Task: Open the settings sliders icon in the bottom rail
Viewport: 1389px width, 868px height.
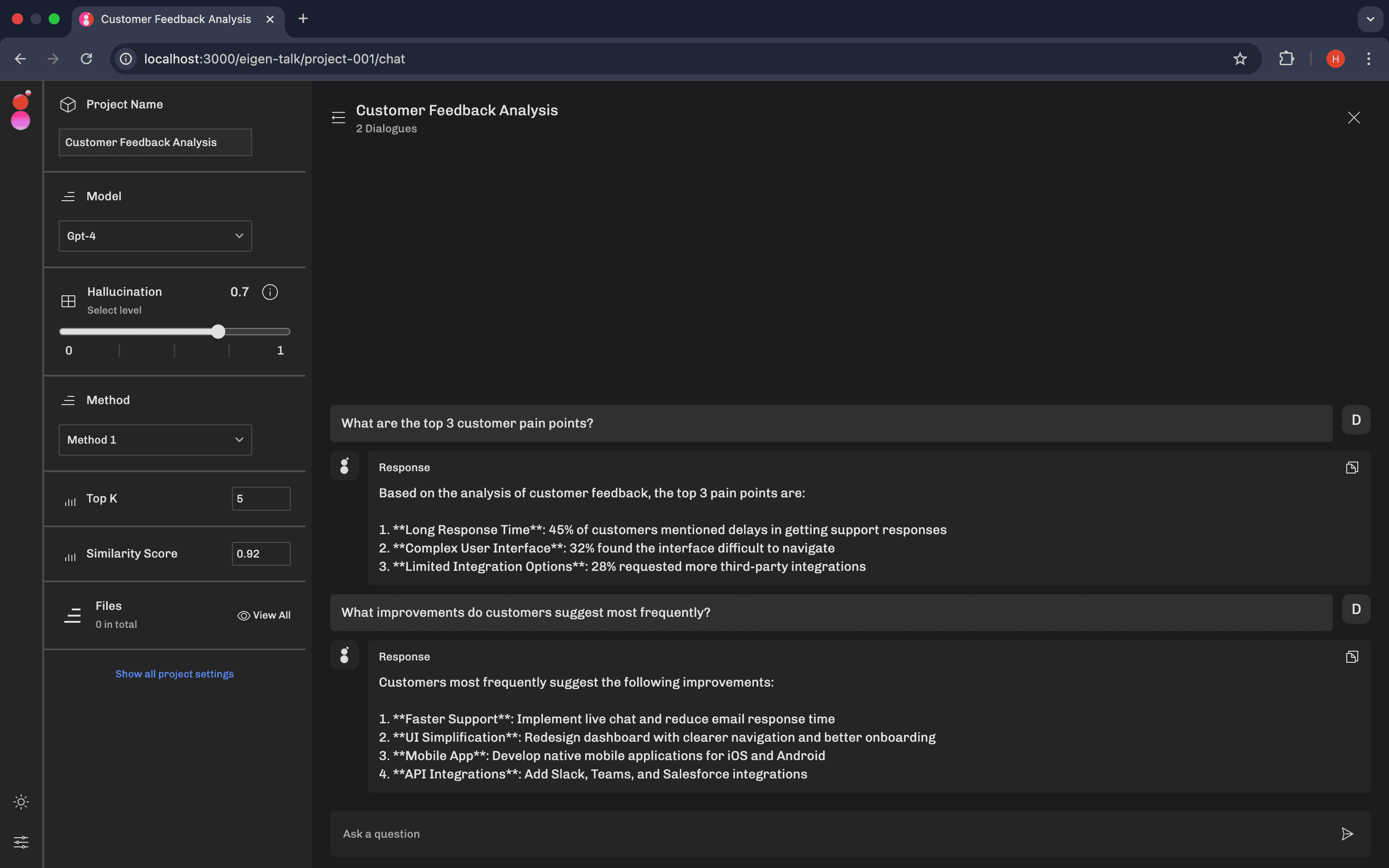Action: click(x=21, y=842)
